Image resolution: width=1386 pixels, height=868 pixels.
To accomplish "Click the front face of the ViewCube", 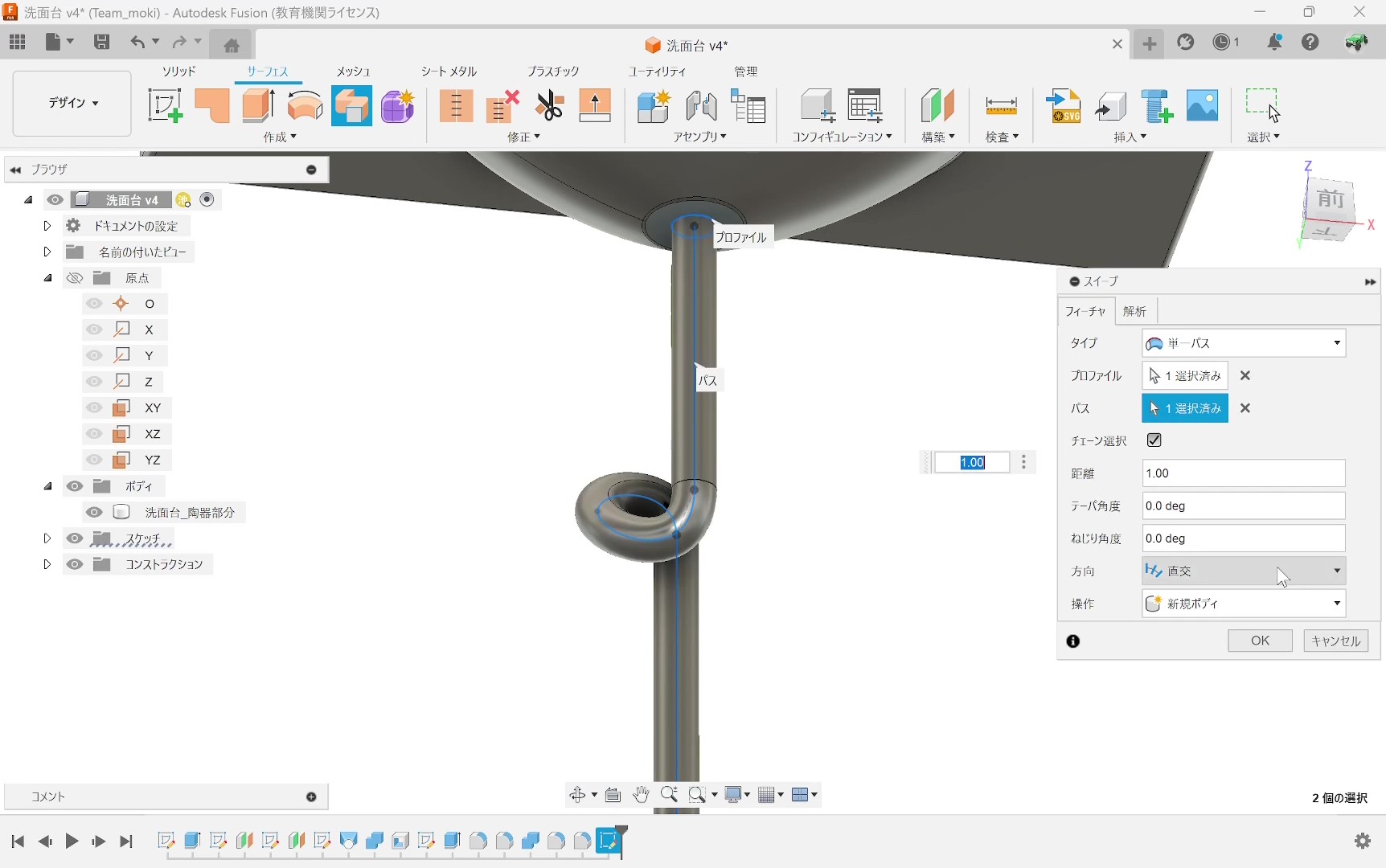I will tap(1329, 200).
